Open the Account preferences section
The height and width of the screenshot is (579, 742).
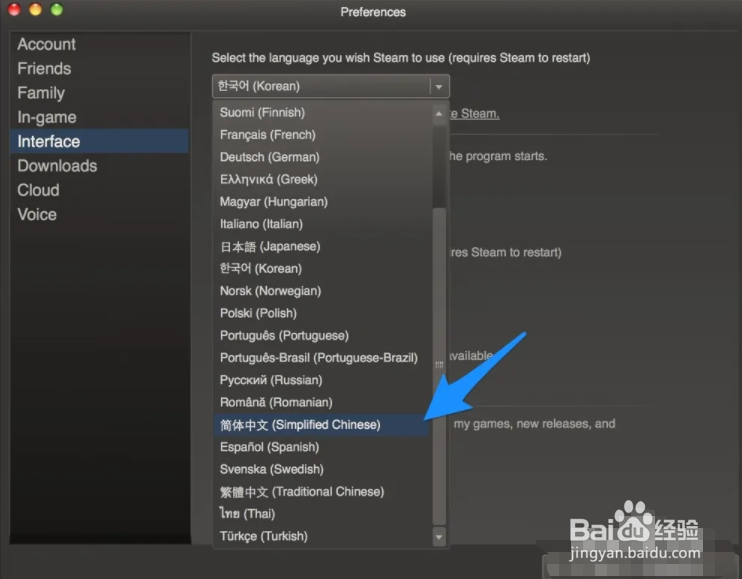(99, 44)
